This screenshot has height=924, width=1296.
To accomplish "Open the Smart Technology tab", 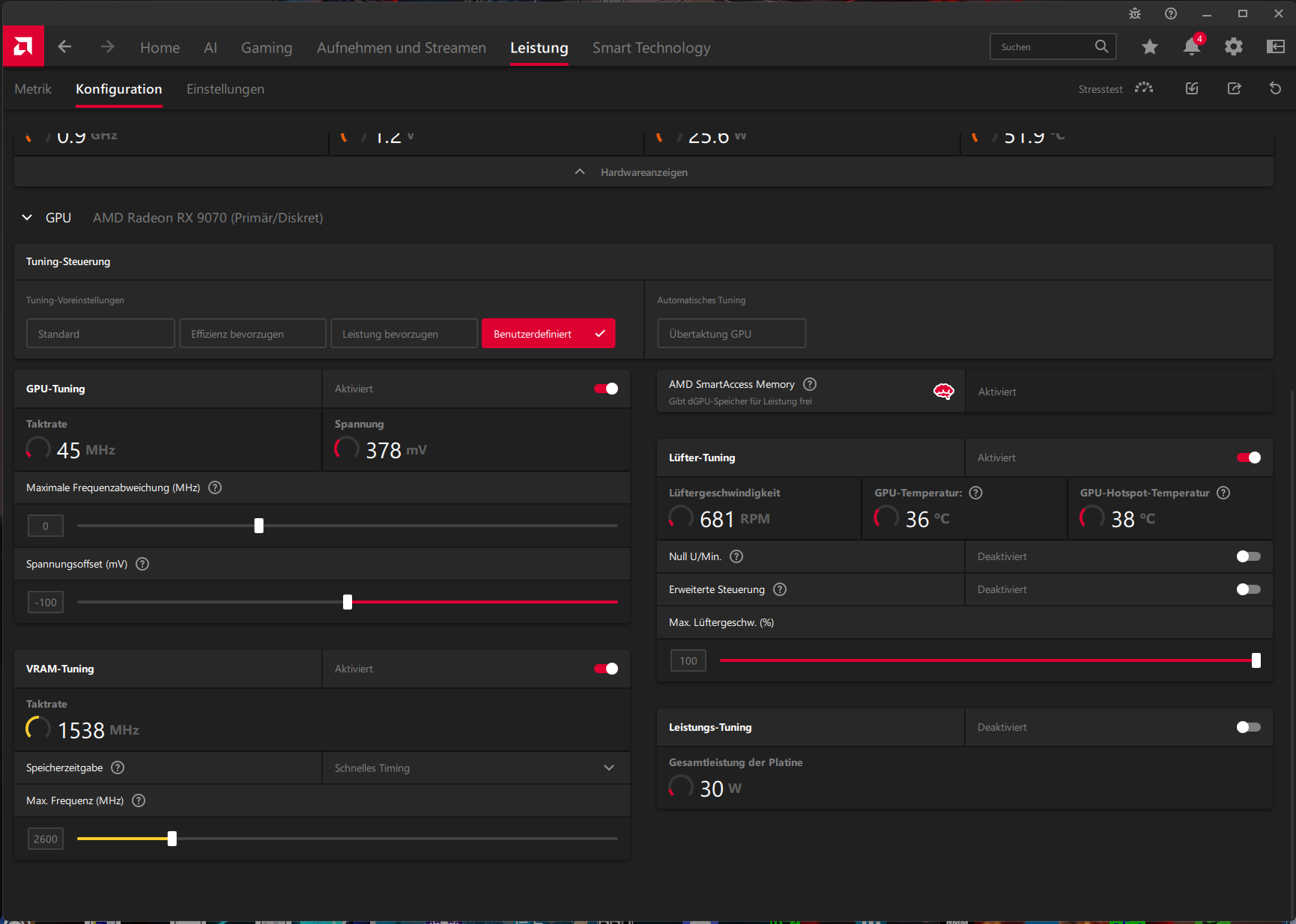I will pyautogui.click(x=652, y=48).
